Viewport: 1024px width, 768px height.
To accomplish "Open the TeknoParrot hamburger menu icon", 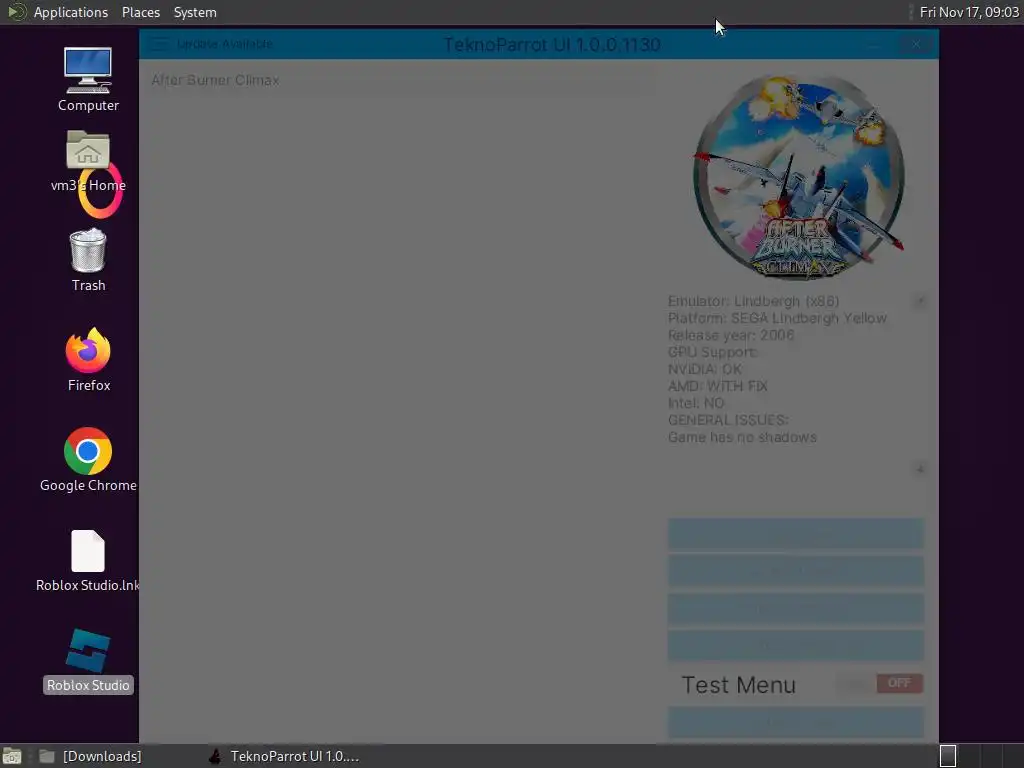I will coord(159,44).
